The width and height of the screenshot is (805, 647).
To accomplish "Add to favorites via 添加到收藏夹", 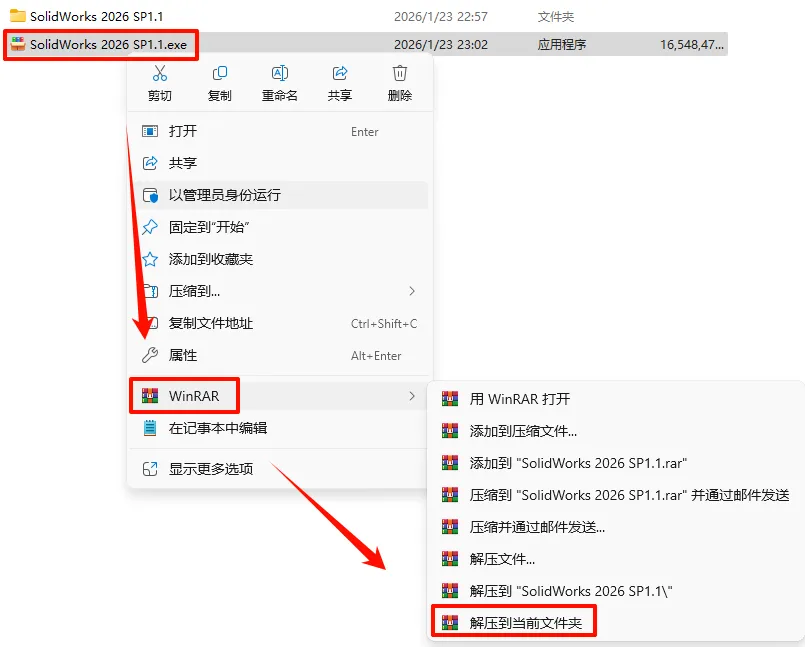I will click(x=277, y=259).
